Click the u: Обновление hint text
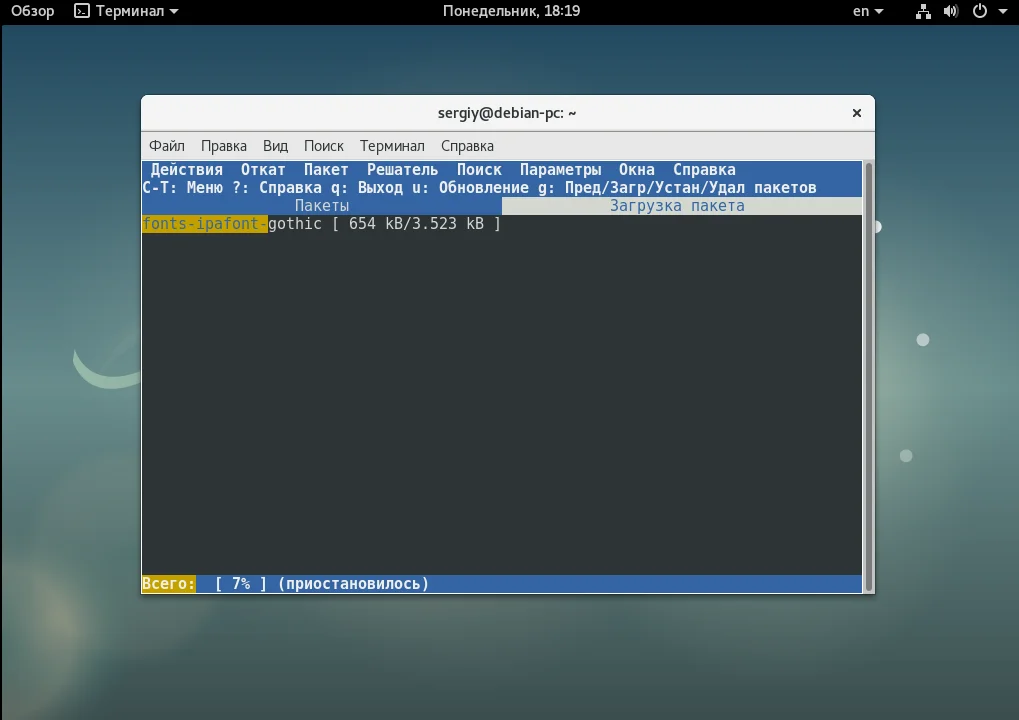The height and width of the screenshot is (720, 1019). tap(470, 188)
